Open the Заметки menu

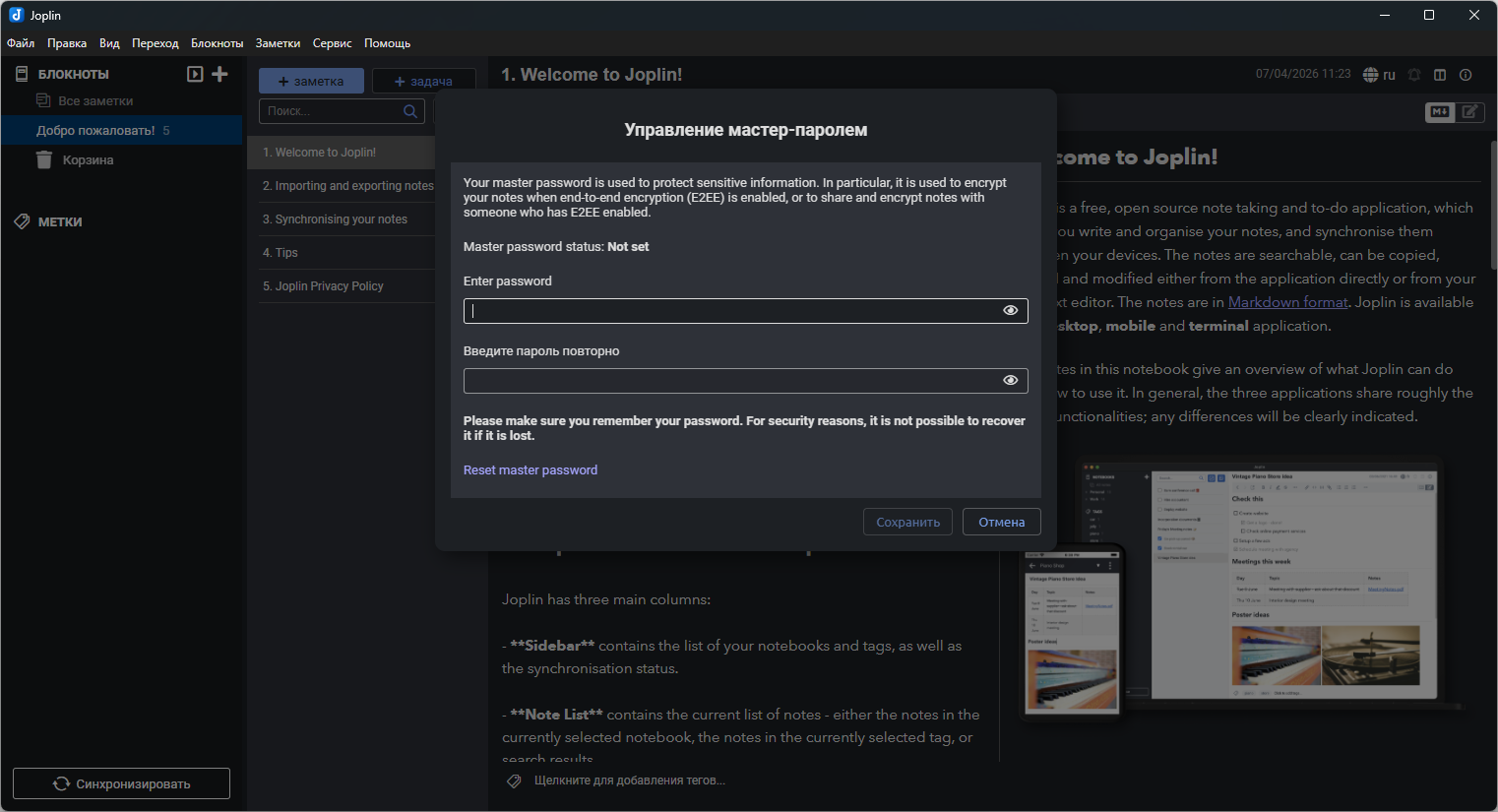[278, 43]
